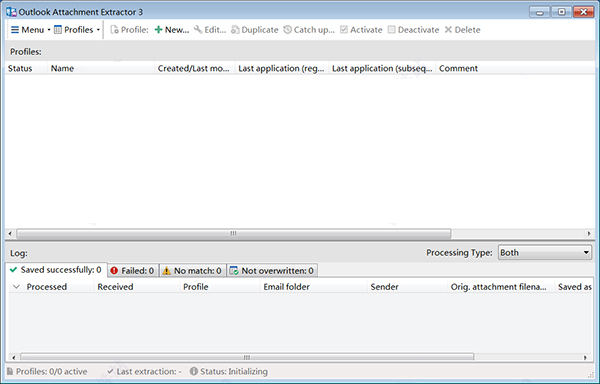Switch to the No match tab
The width and height of the screenshot is (600, 384).
pos(192,271)
